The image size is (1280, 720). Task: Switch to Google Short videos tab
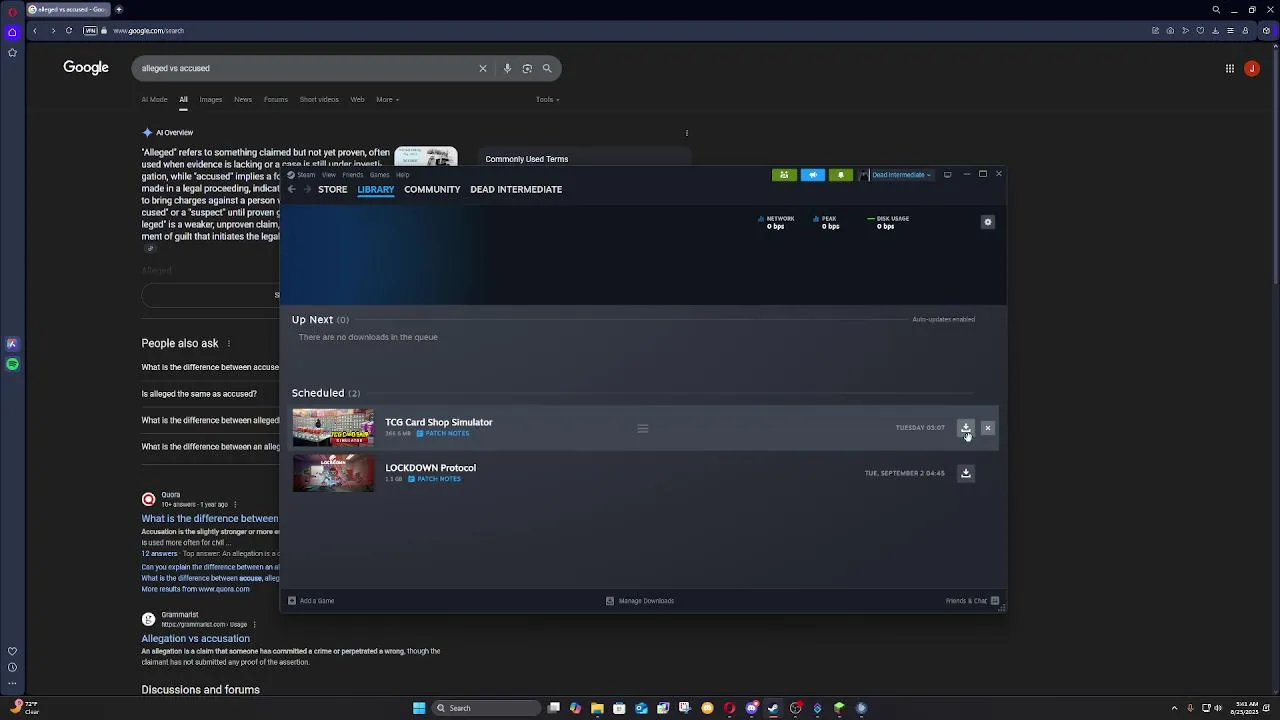(319, 99)
